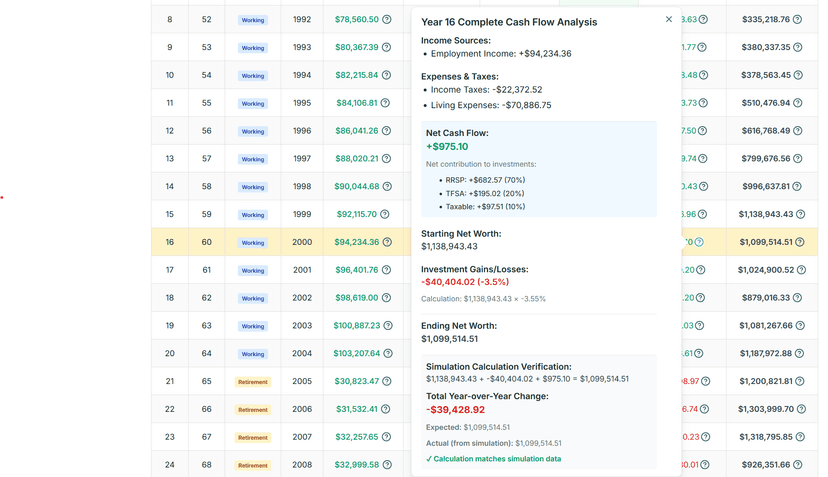Click help icon beside $86,041.26 income
The image size is (828, 477).
pos(386,130)
